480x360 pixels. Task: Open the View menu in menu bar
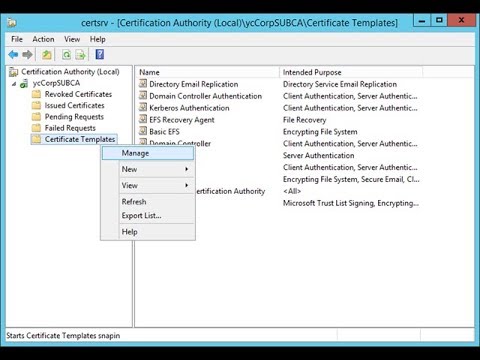[x=72, y=39]
